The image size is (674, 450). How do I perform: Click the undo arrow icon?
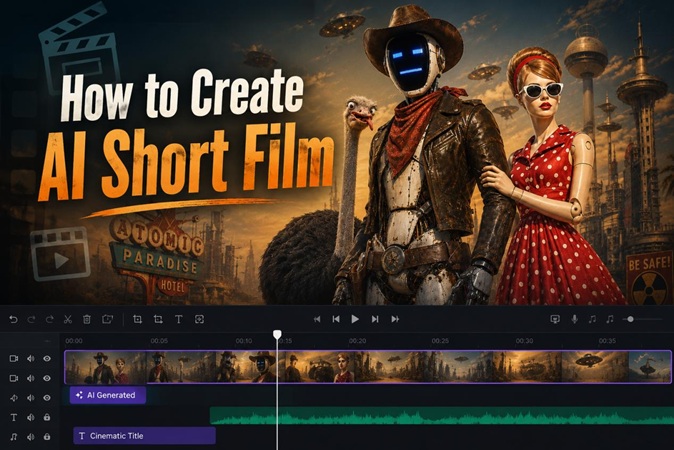(13, 319)
